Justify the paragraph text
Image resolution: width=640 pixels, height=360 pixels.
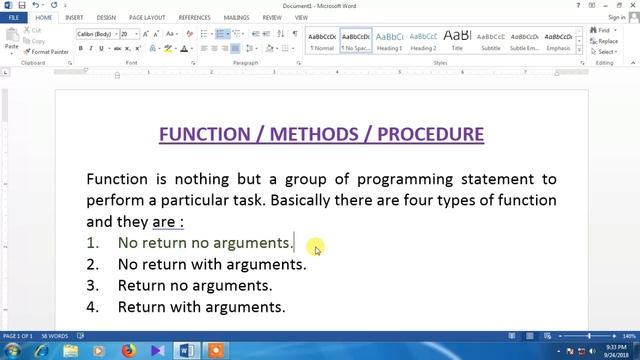point(236,49)
